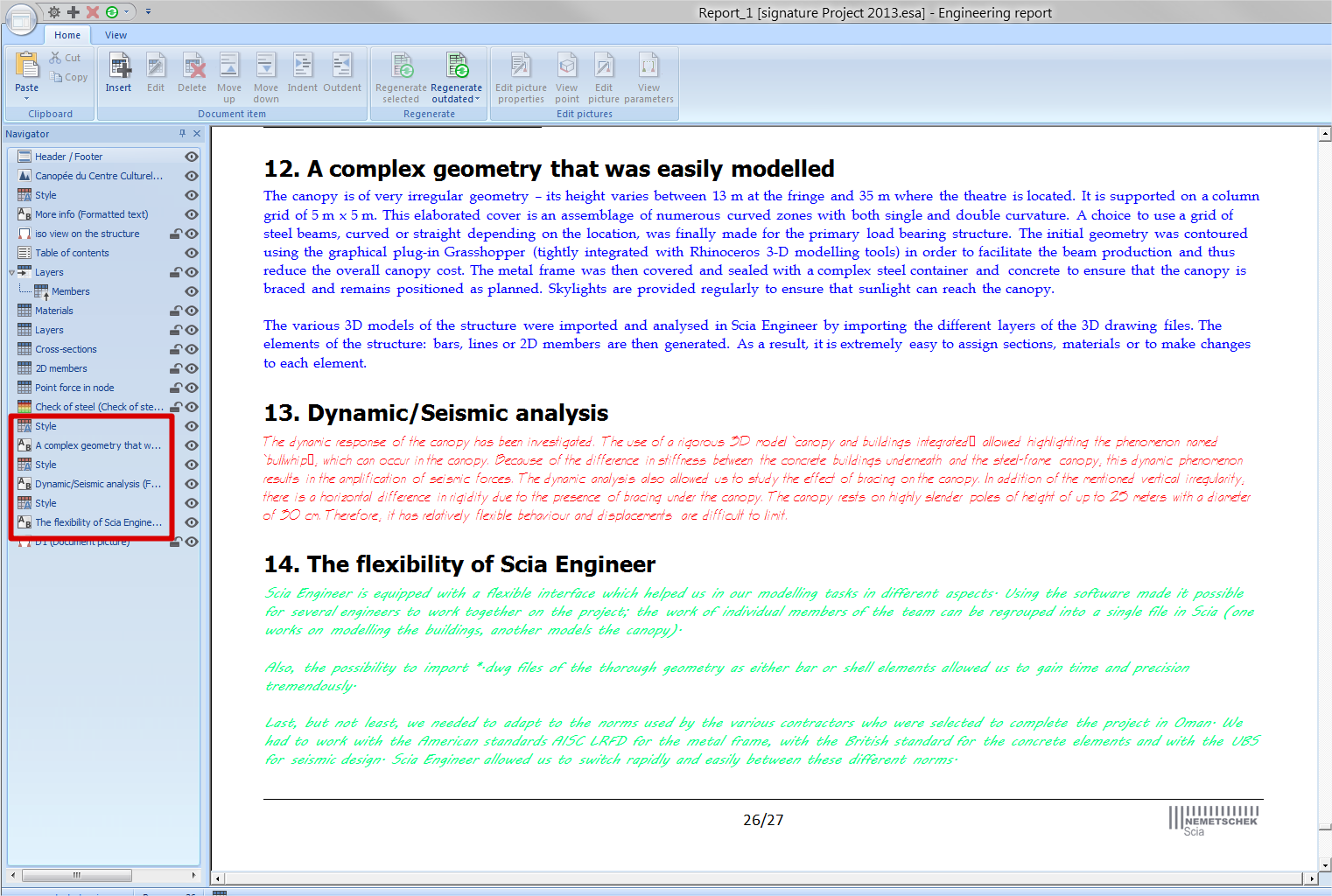
Task: Toggle visibility eye of Materials
Action: pyautogui.click(x=192, y=311)
